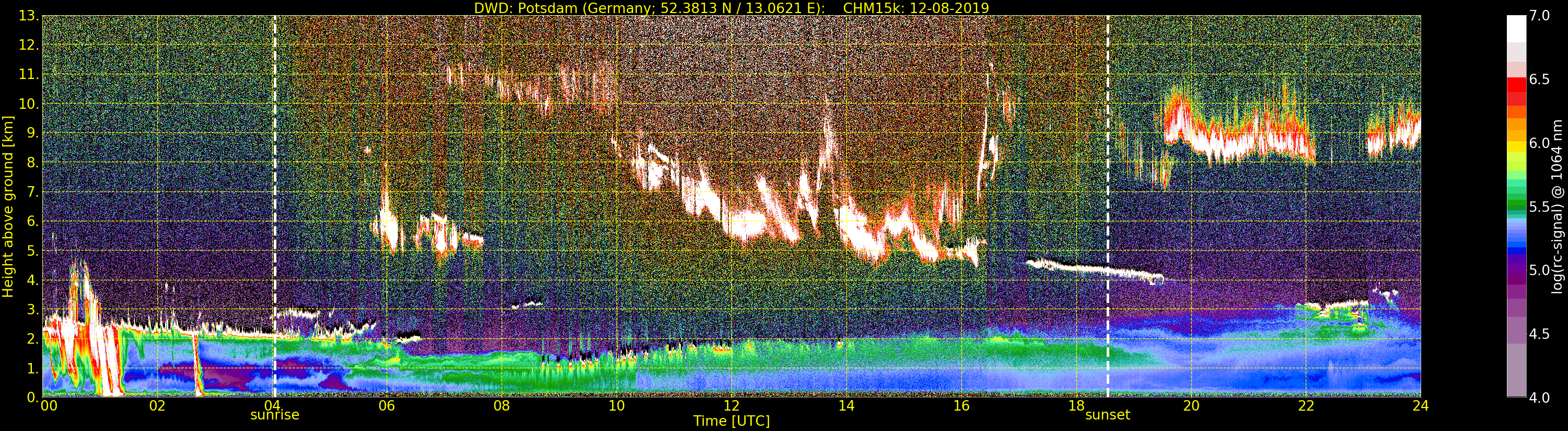Pick the dark blue segment of the colorbar
1568x431 pixels.
pos(1516,250)
